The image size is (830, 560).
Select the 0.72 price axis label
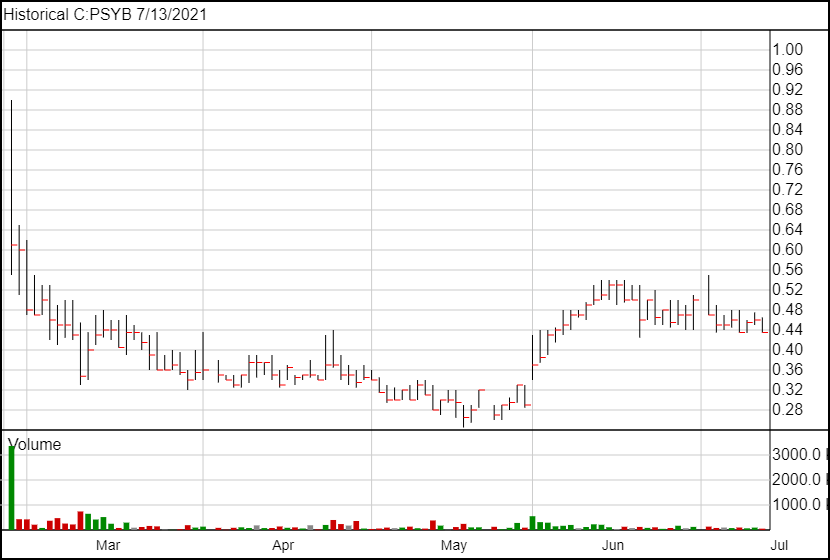788,189
